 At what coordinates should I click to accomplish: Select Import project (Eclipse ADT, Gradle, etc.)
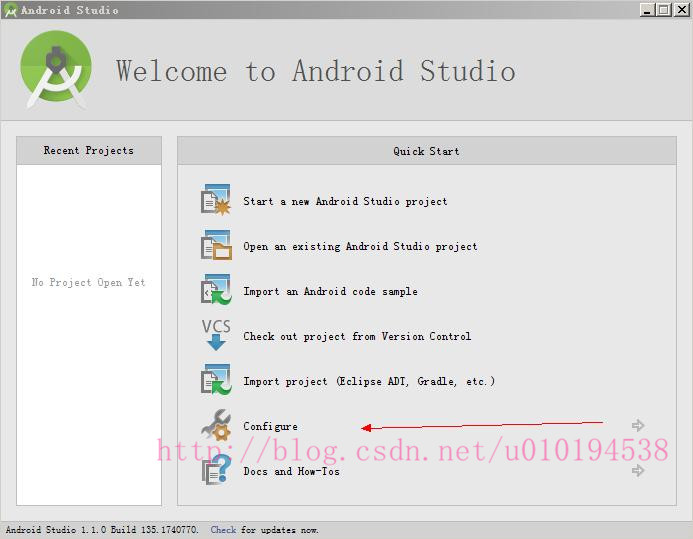369,381
